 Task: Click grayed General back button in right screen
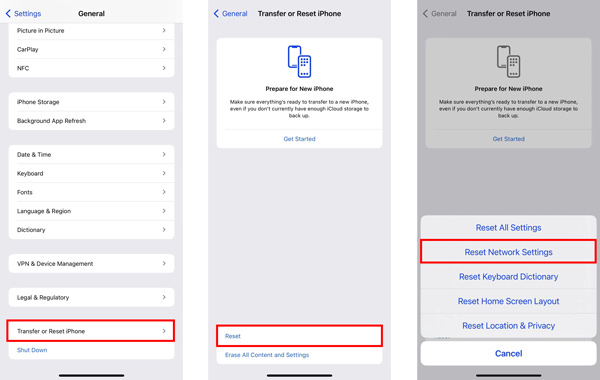pyautogui.click(x=439, y=13)
